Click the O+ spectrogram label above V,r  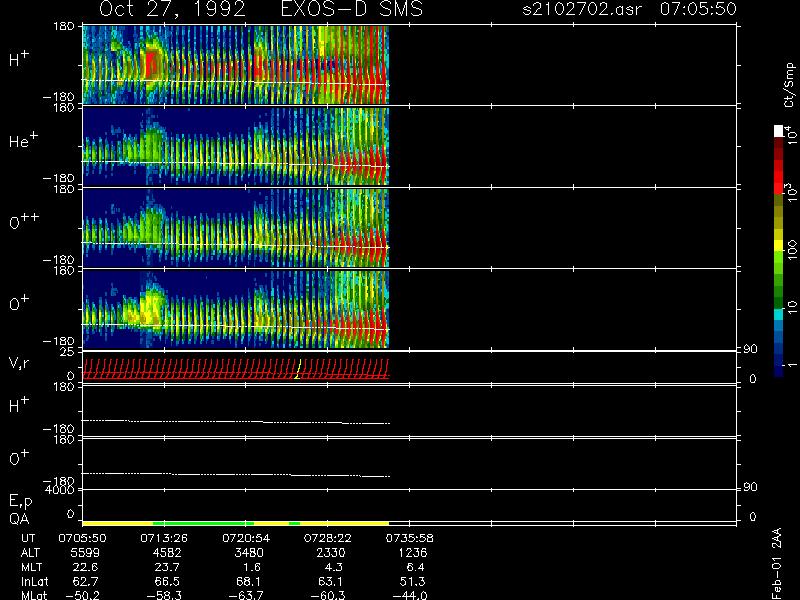pyautogui.click(x=19, y=304)
